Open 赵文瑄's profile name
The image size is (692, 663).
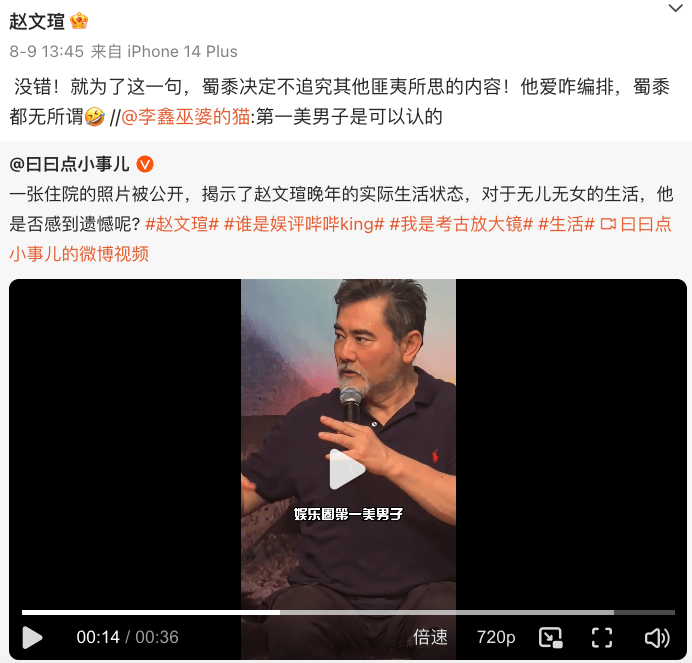click(x=37, y=21)
